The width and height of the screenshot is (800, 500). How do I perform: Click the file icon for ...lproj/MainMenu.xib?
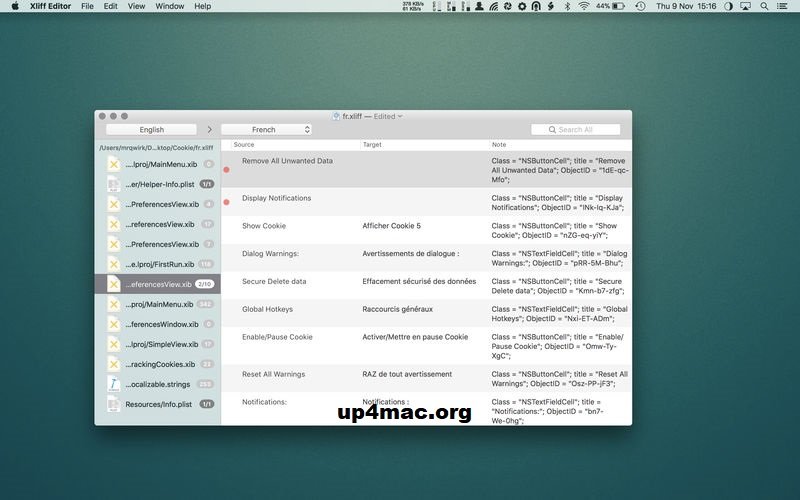113,164
